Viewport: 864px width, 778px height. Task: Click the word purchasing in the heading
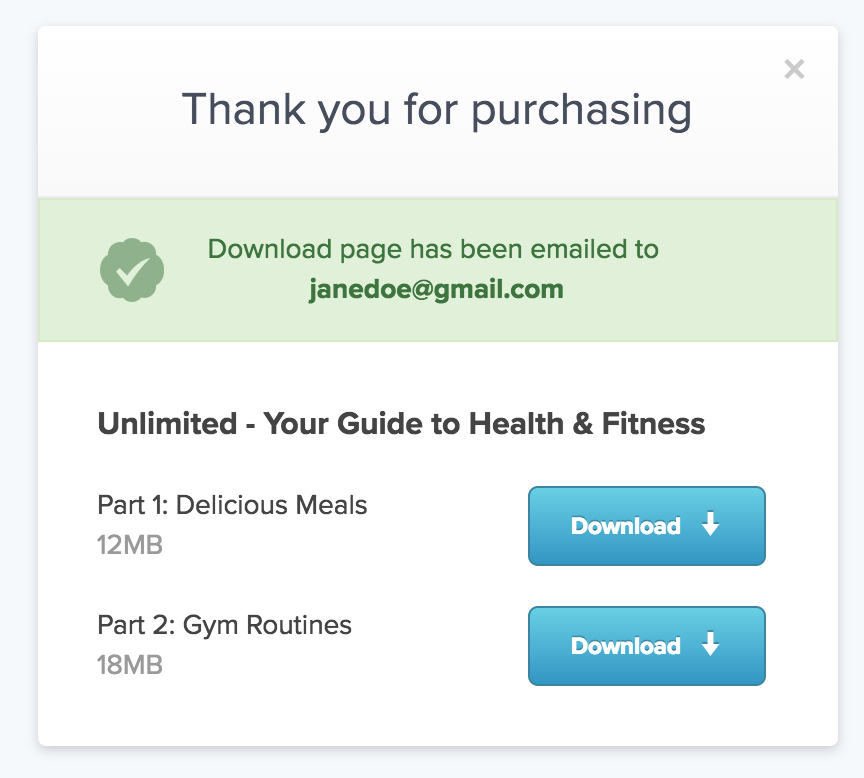tap(581, 111)
